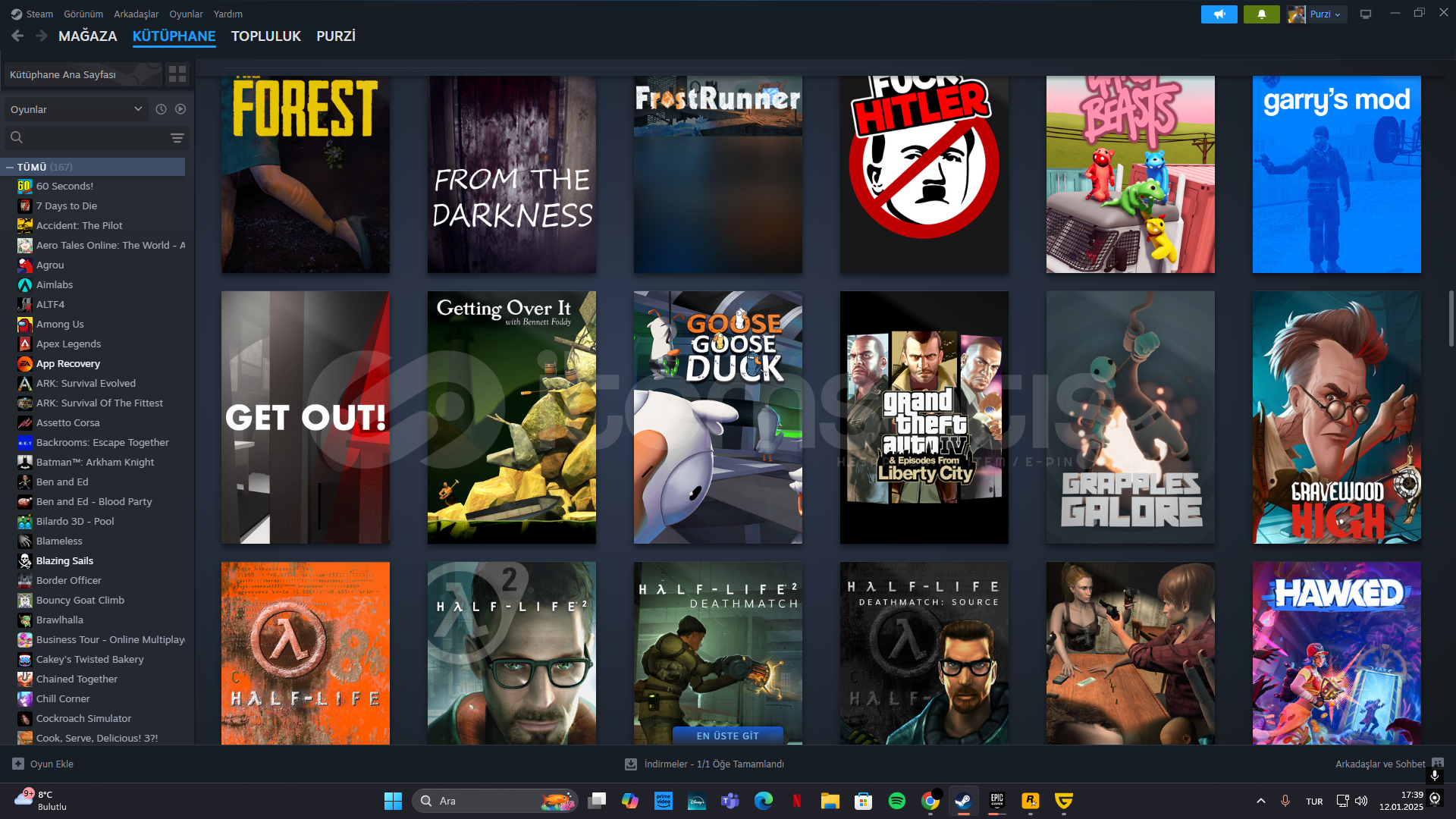Open the notifications bell icon
This screenshot has height=819, width=1456.
tap(1262, 14)
